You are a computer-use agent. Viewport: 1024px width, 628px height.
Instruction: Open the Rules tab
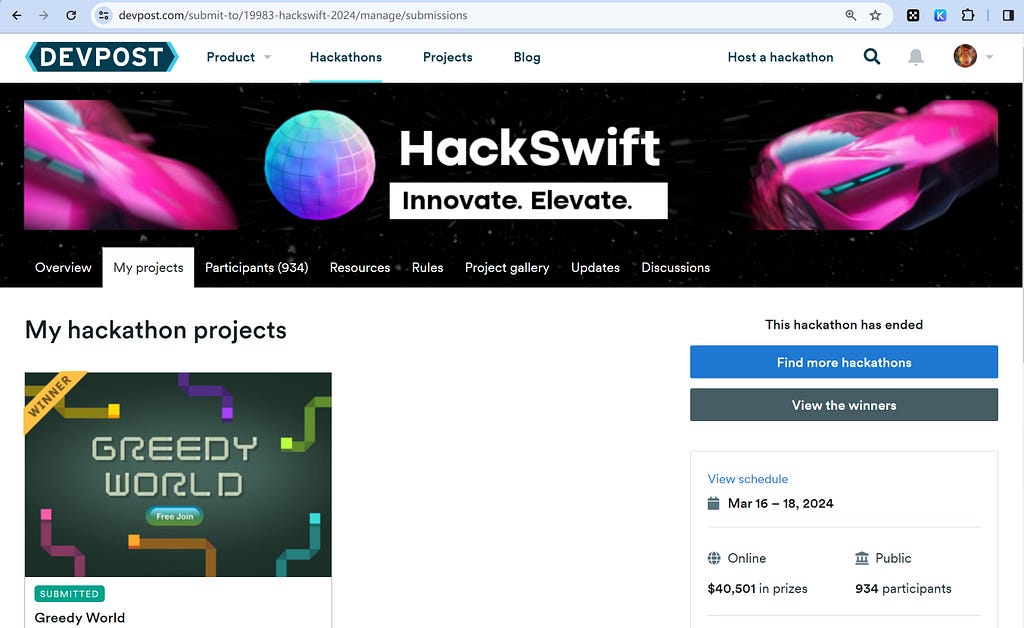point(427,268)
